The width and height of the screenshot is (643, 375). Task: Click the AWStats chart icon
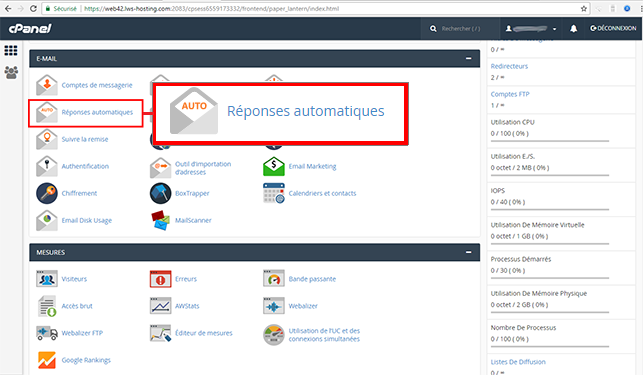[x=160, y=306]
